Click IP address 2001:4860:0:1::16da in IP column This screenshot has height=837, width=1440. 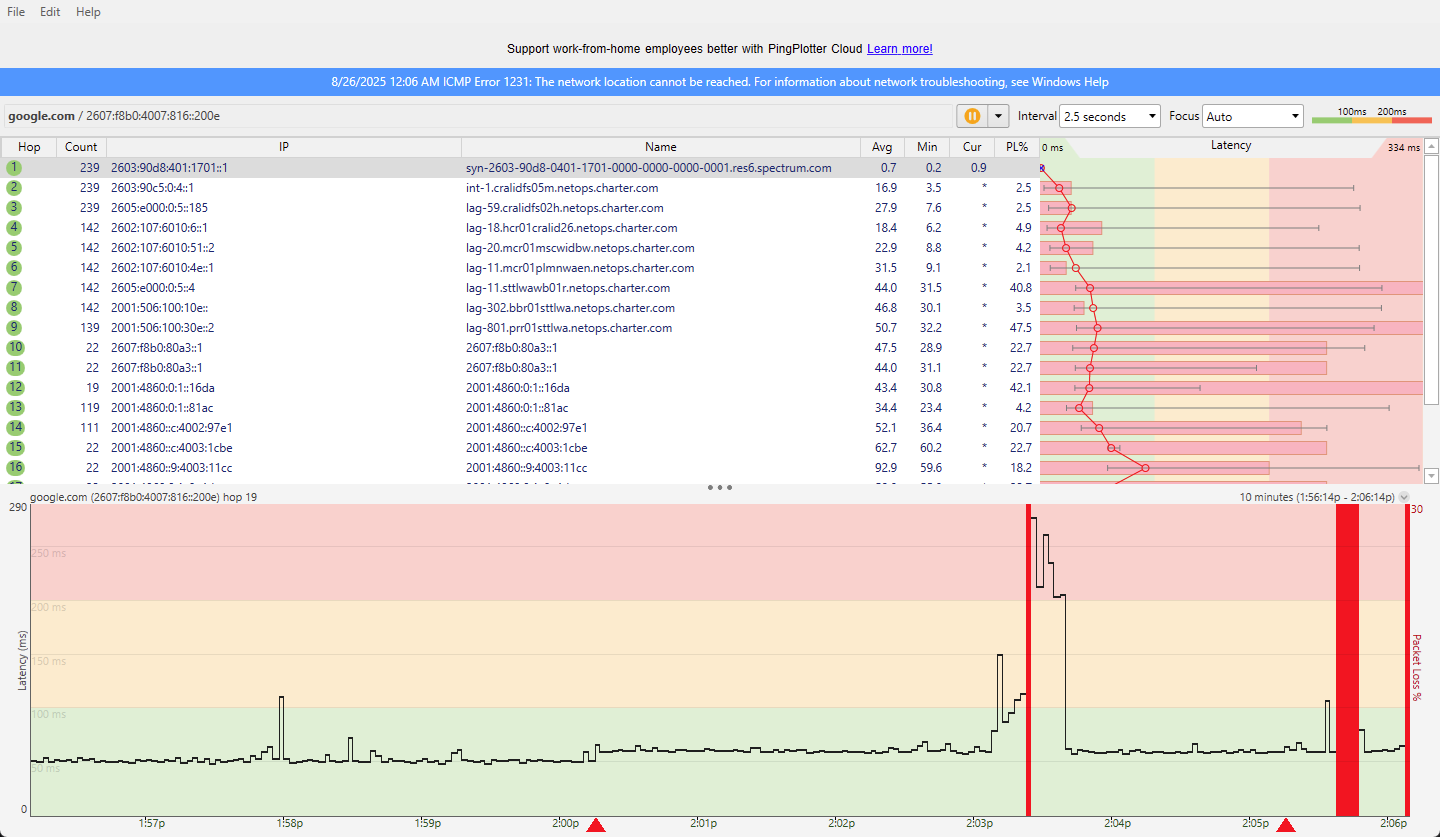click(162, 388)
